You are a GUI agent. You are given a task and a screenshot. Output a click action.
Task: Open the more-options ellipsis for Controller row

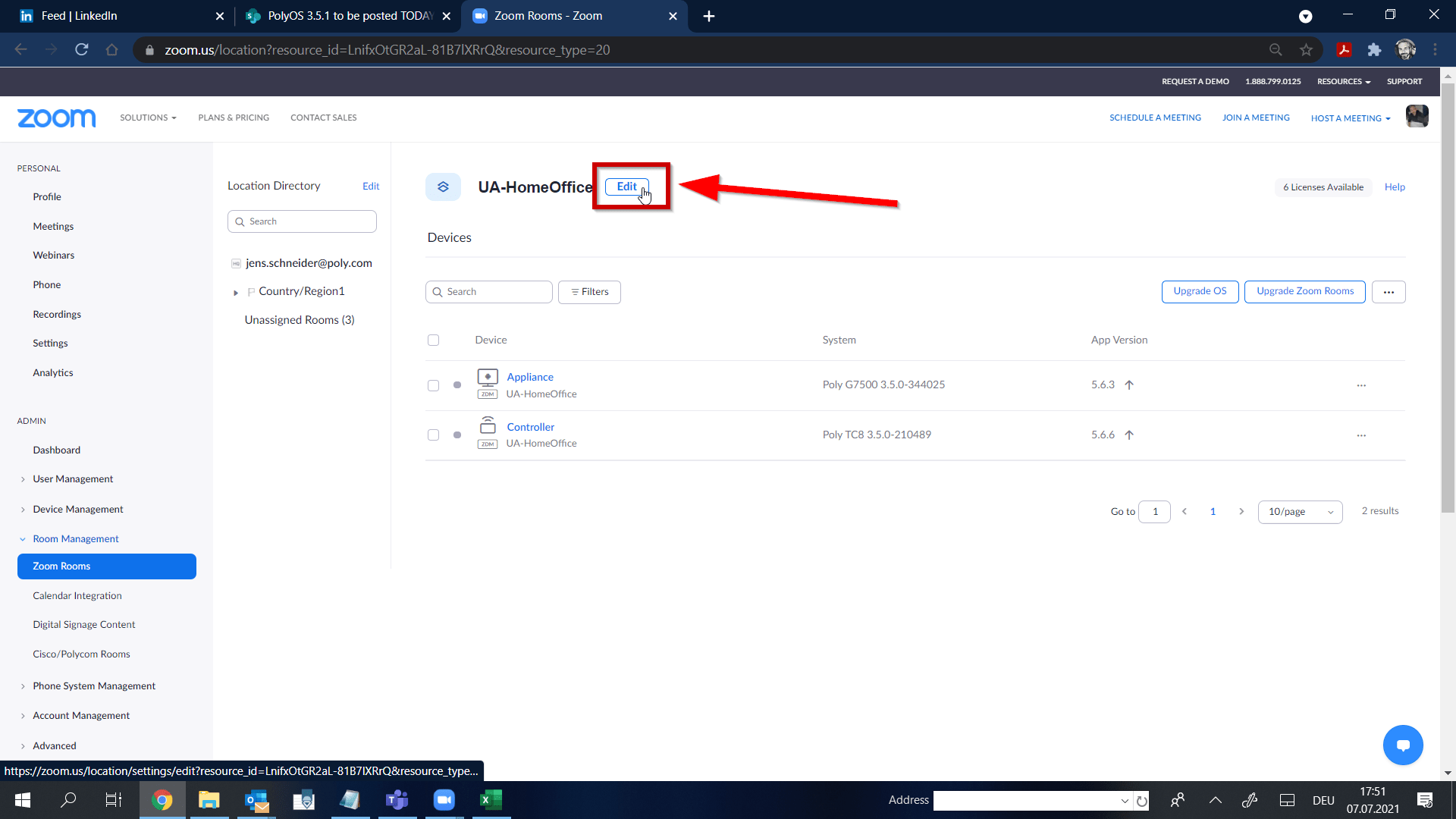[1361, 435]
